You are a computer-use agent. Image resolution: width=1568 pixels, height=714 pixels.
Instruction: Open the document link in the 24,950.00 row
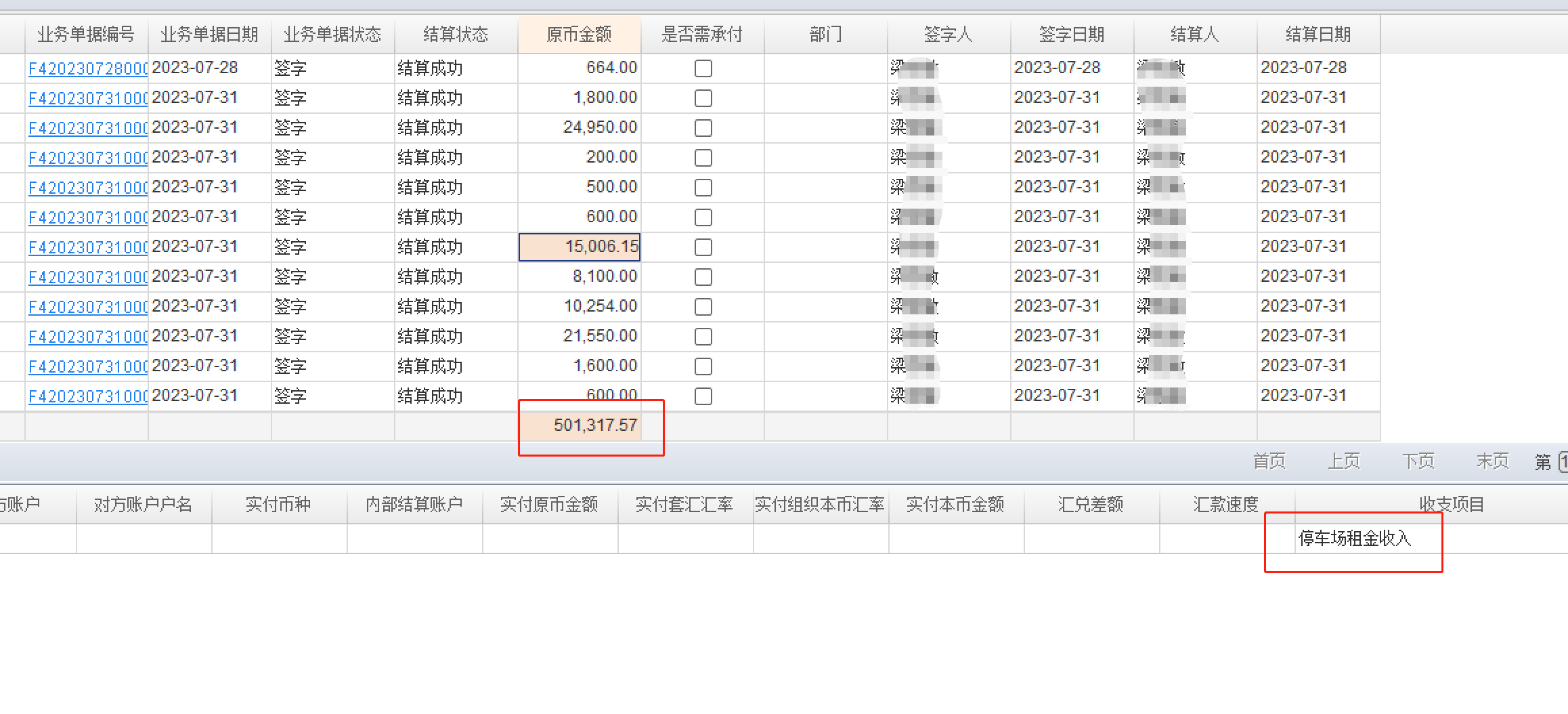pos(88,128)
